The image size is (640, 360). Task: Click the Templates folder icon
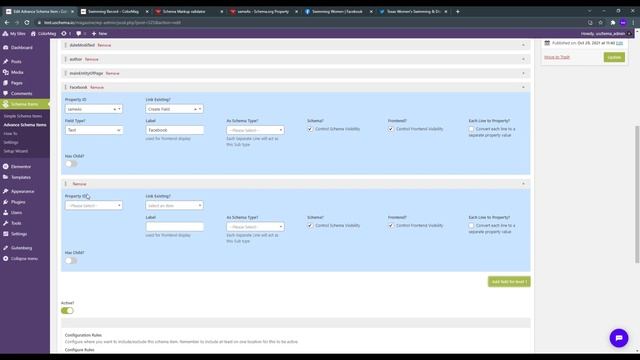tap(6, 177)
